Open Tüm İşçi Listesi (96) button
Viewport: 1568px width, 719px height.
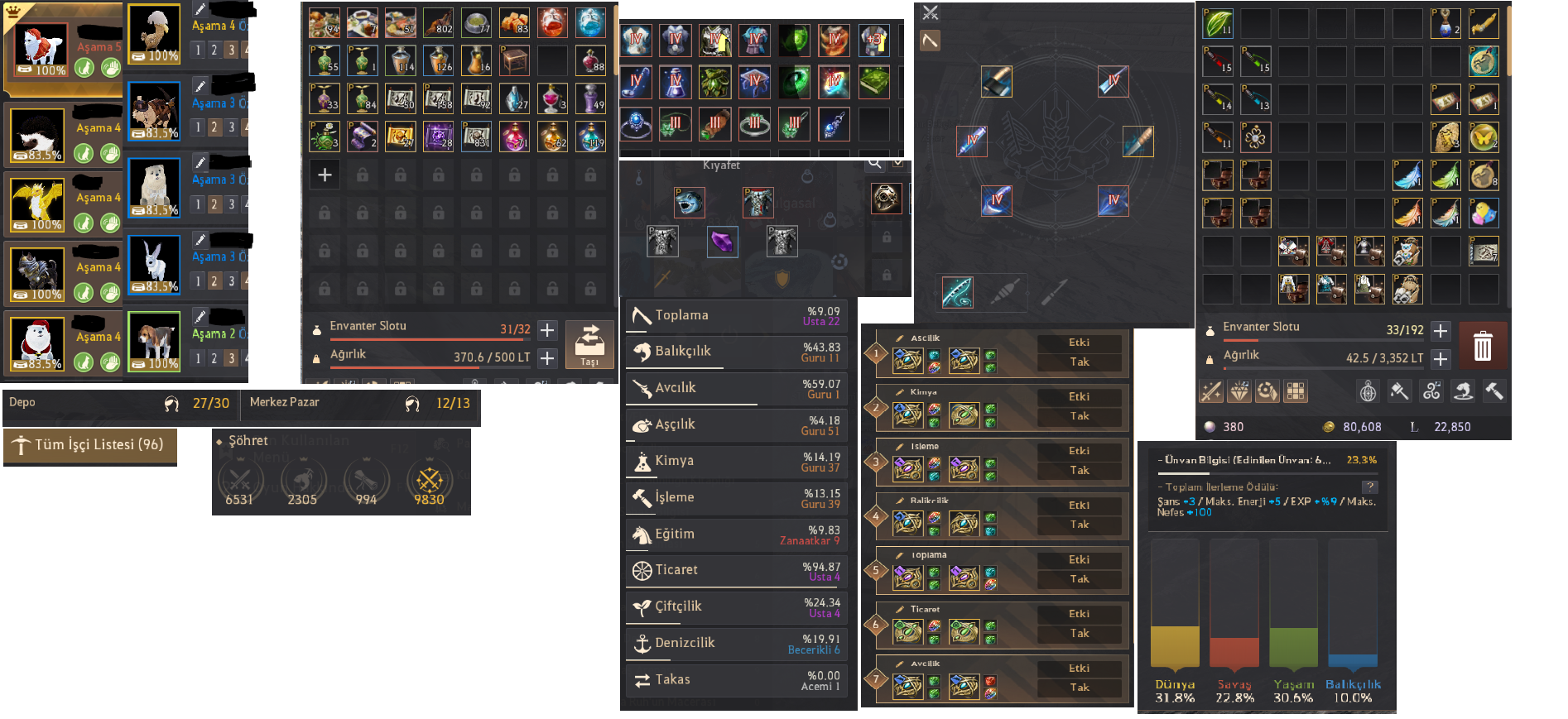coord(90,445)
